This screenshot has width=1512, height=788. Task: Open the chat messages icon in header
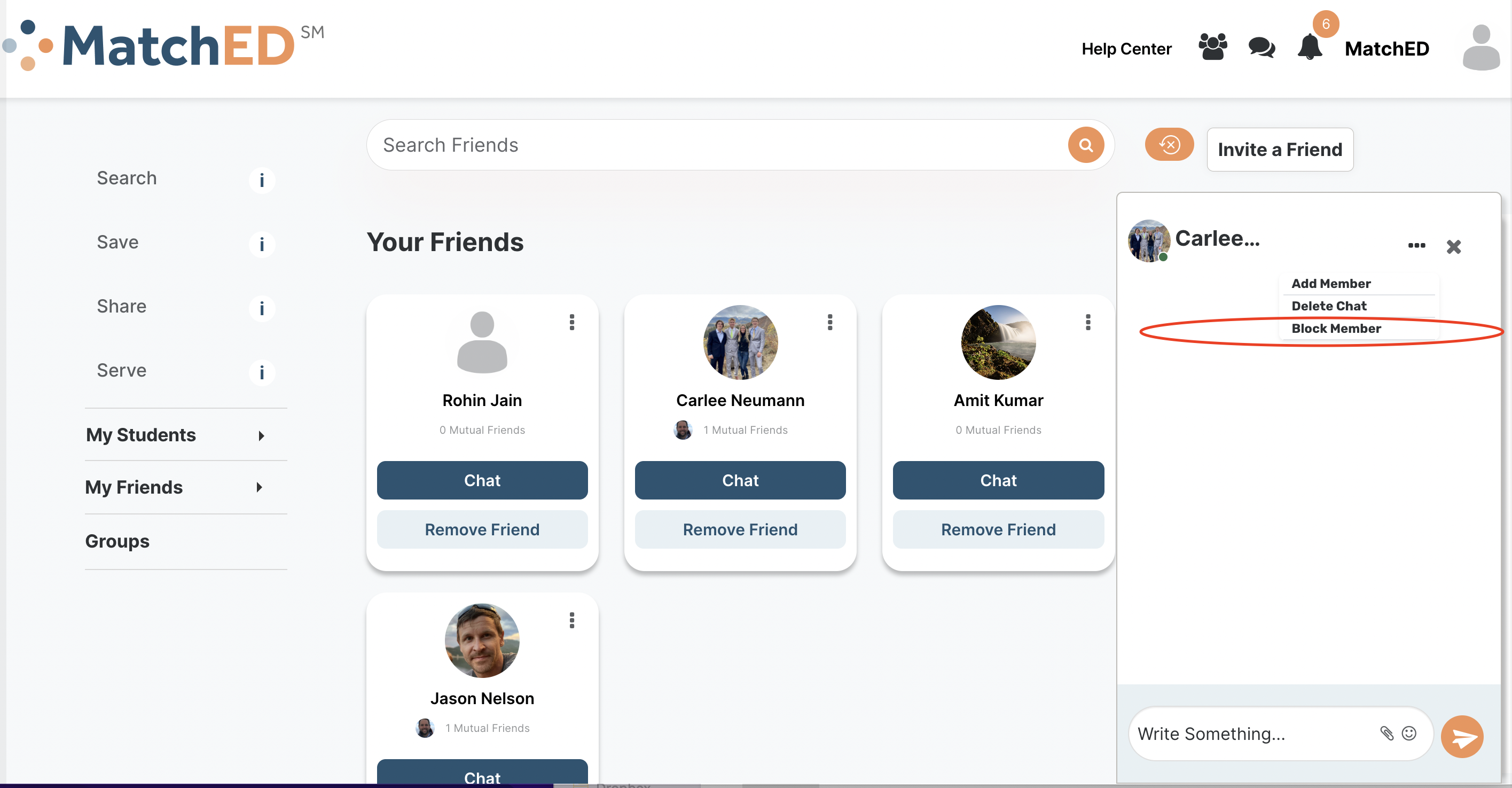click(x=1262, y=47)
